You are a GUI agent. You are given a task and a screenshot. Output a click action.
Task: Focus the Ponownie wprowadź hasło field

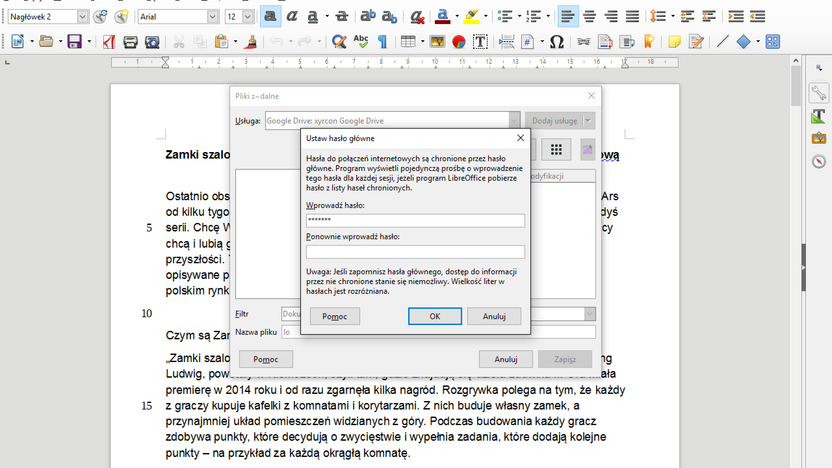pyautogui.click(x=415, y=252)
